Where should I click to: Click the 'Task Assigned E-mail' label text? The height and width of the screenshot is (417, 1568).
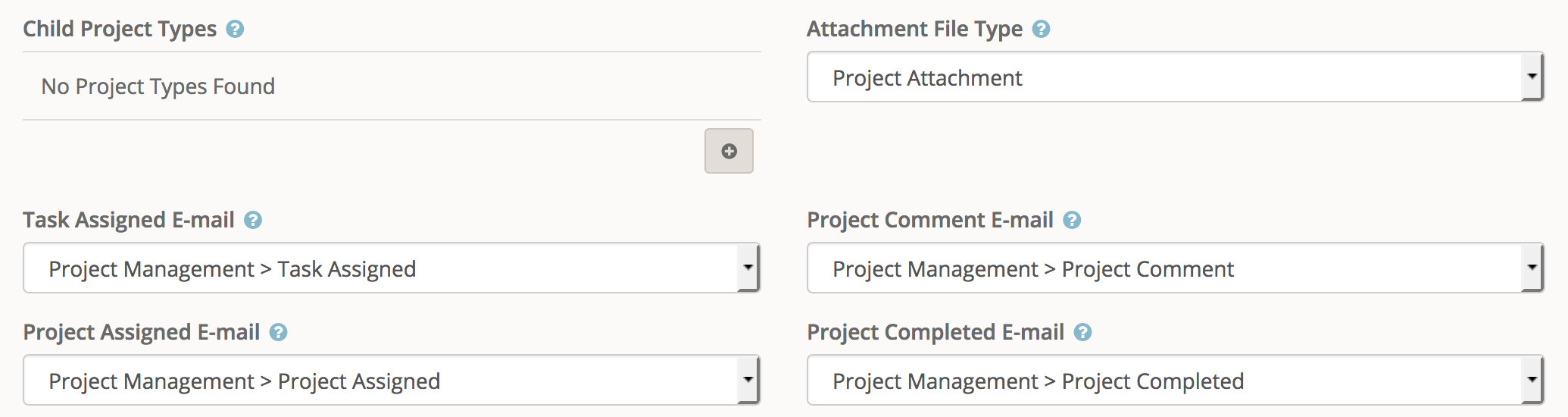pyautogui.click(x=129, y=220)
